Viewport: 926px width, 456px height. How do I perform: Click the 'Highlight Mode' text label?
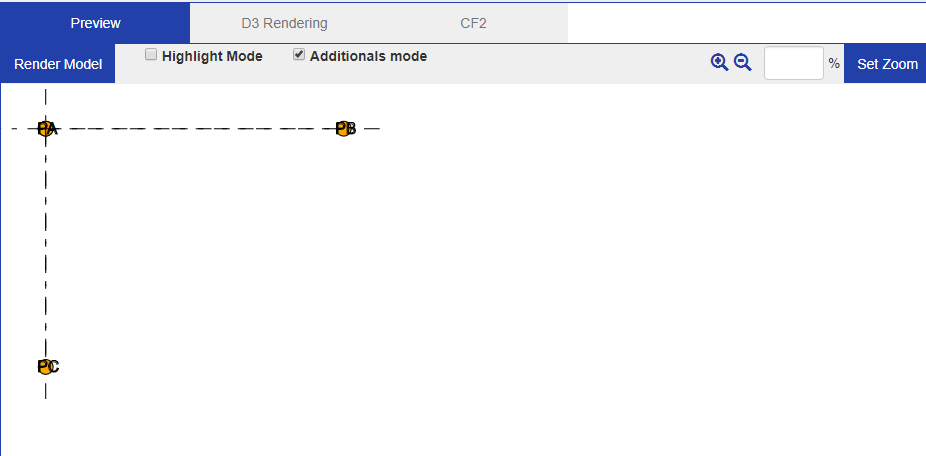click(212, 57)
